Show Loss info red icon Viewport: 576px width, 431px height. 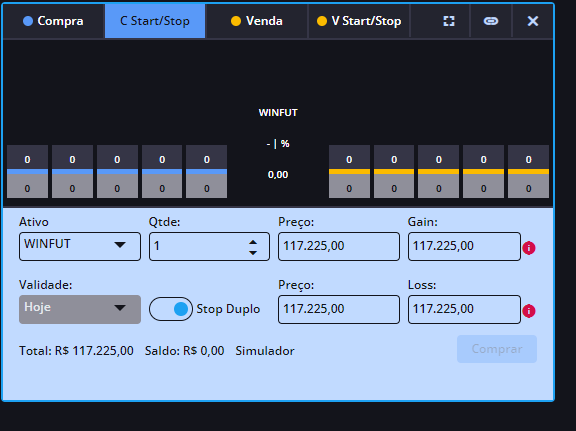[529, 311]
